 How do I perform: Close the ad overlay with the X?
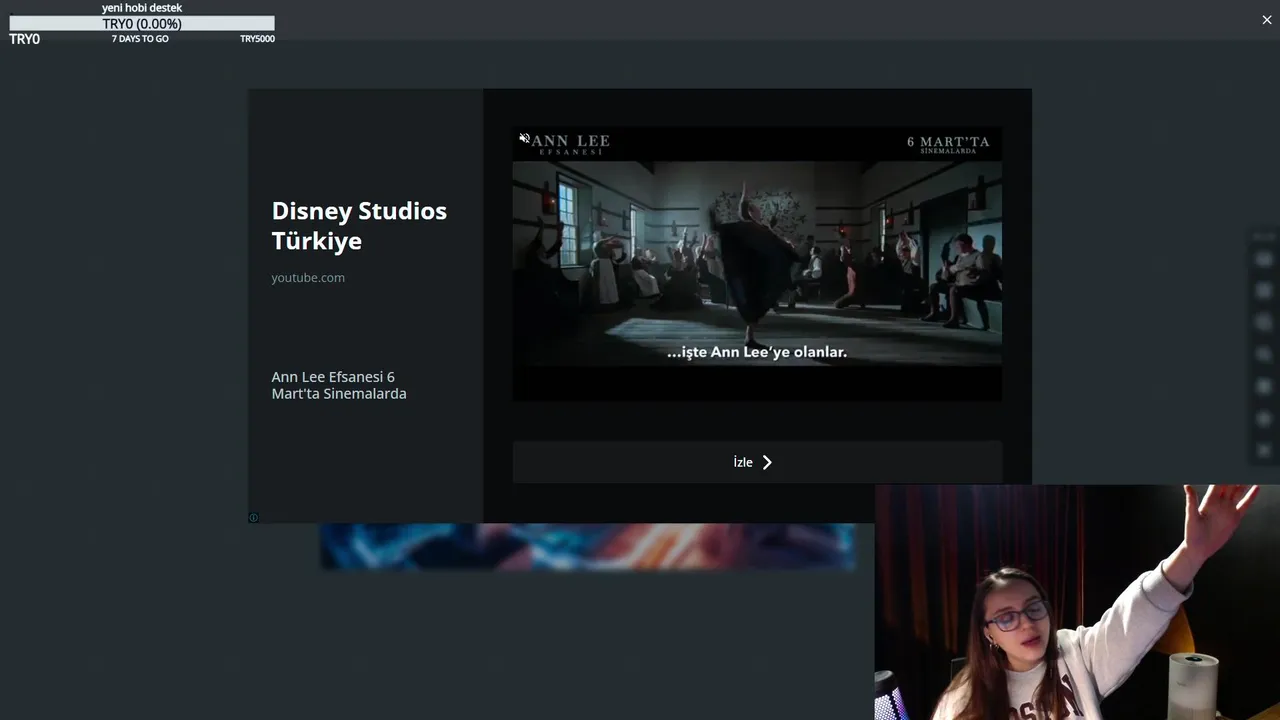pyautogui.click(x=1266, y=20)
